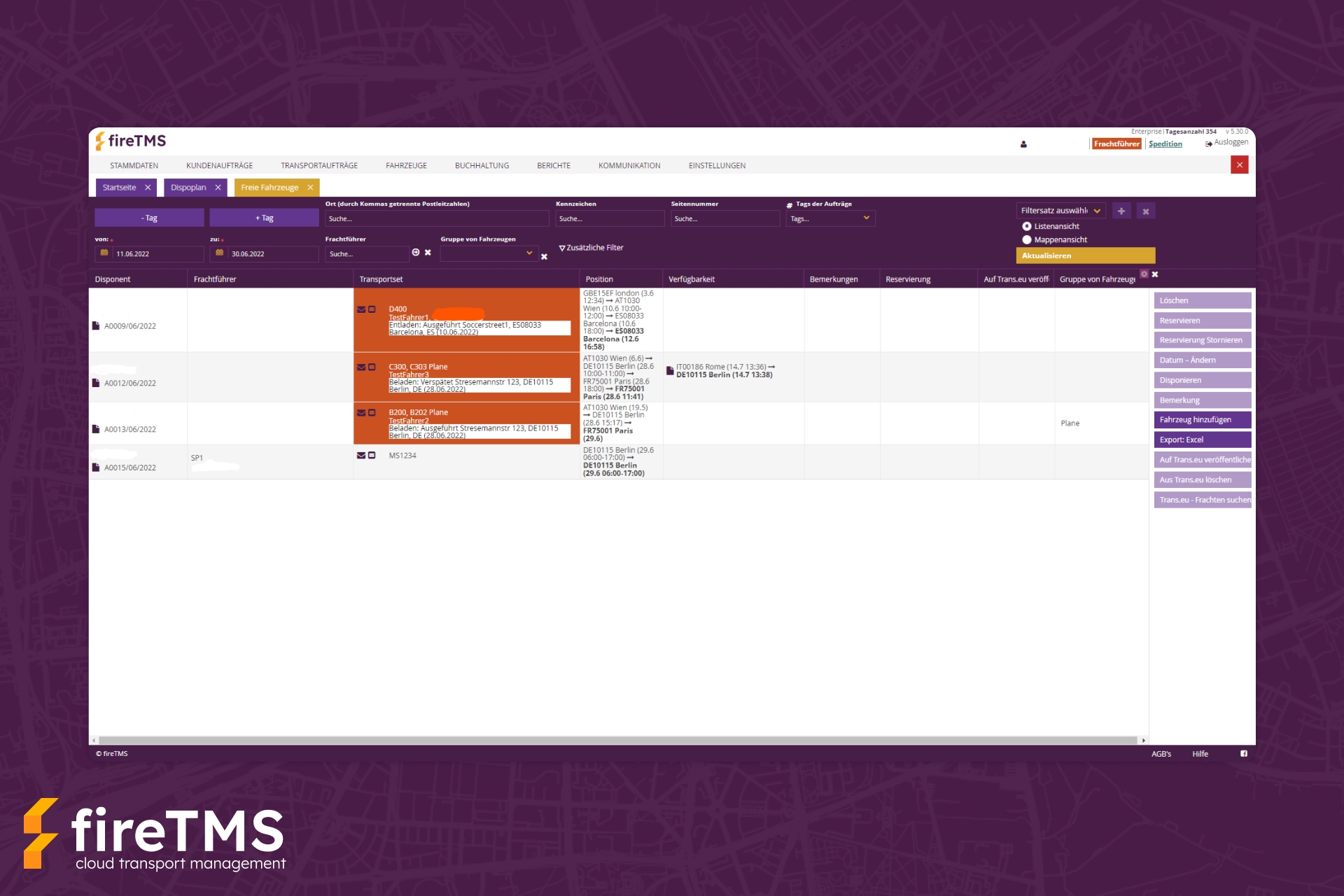Click the column settings gear icon

(x=1144, y=274)
